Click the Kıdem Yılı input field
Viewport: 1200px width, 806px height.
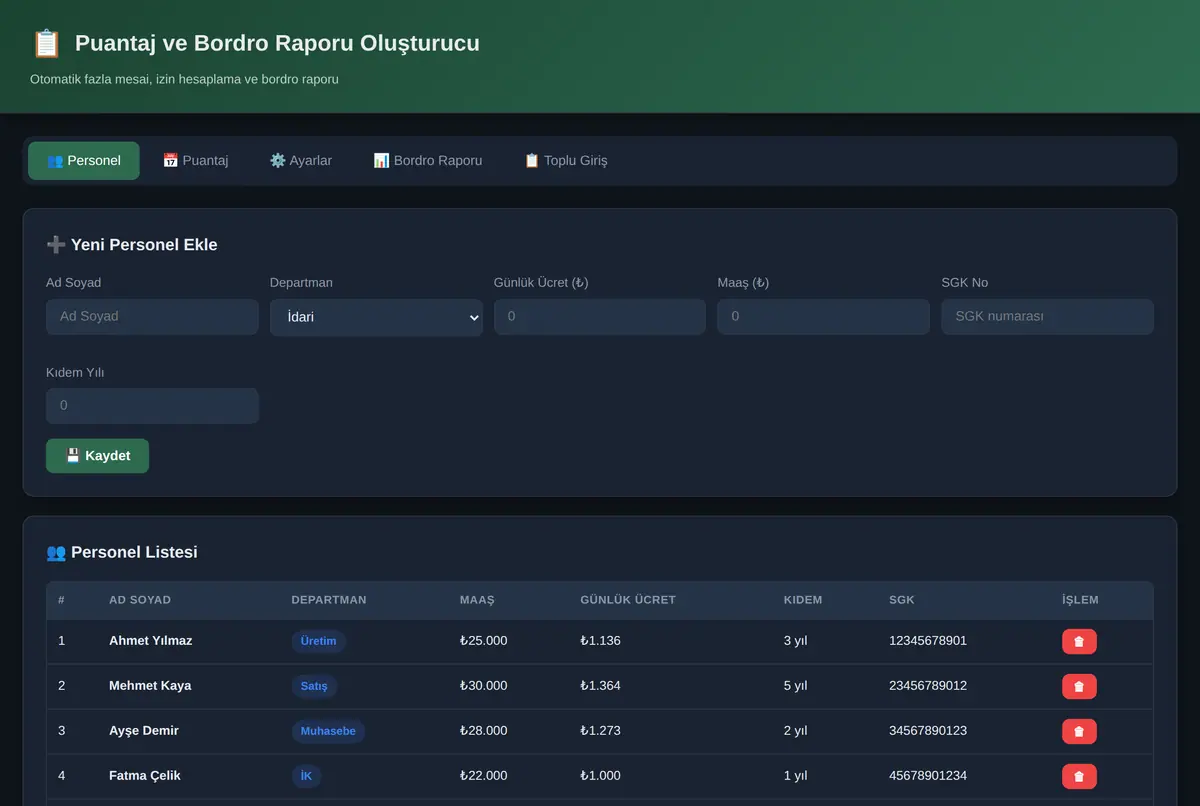pos(152,406)
